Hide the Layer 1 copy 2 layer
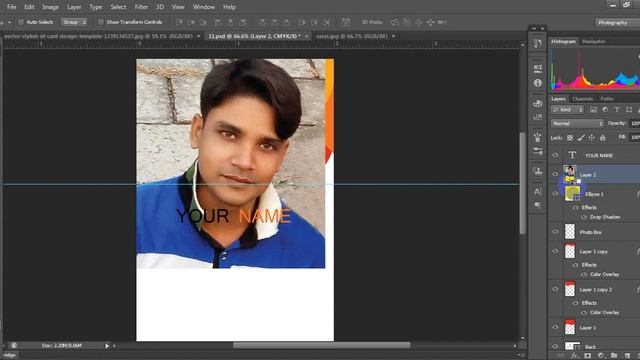 pyautogui.click(x=555, y=289)
